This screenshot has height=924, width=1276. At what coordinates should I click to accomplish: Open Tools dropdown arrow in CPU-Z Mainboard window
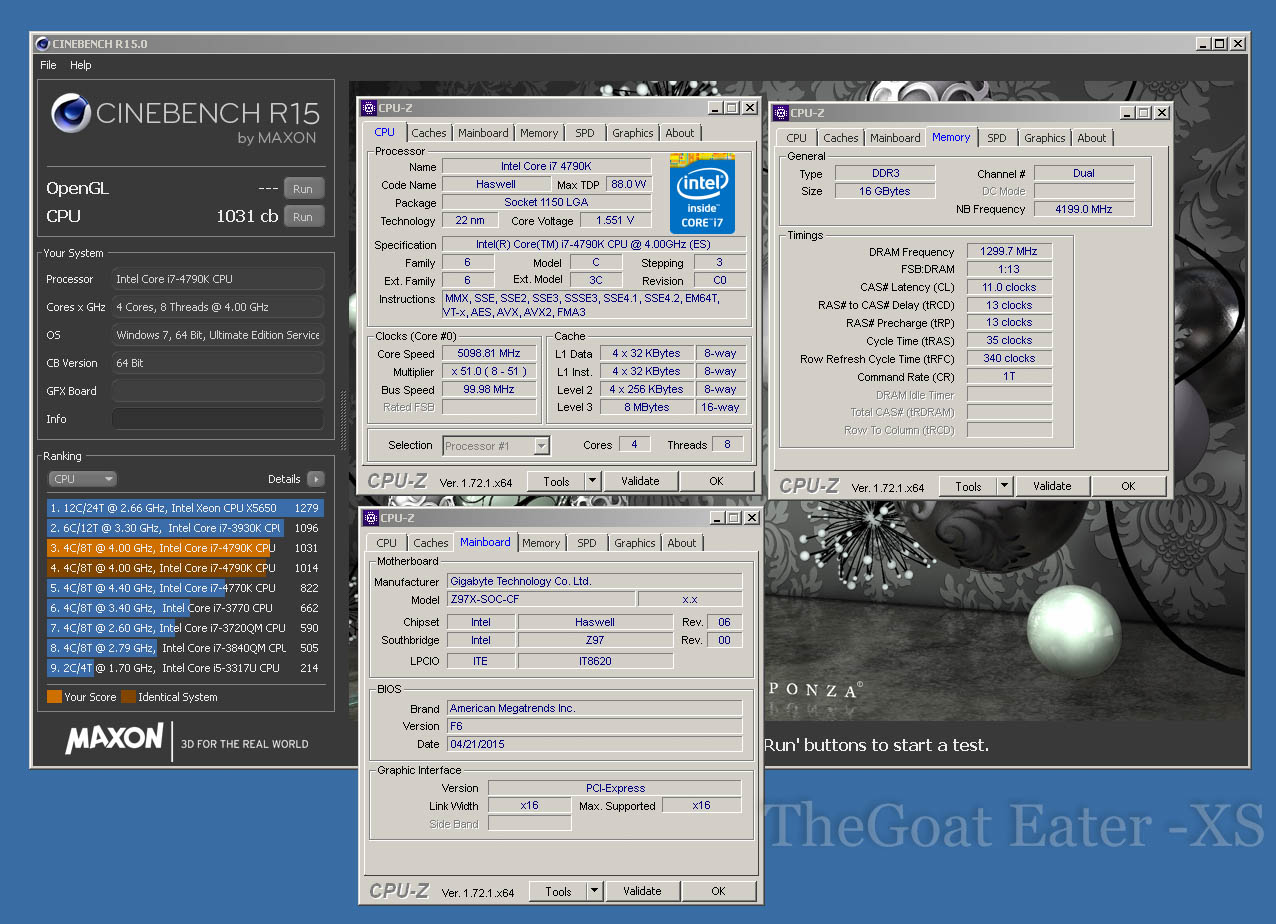pyautogui.click(x=594, y=891)
